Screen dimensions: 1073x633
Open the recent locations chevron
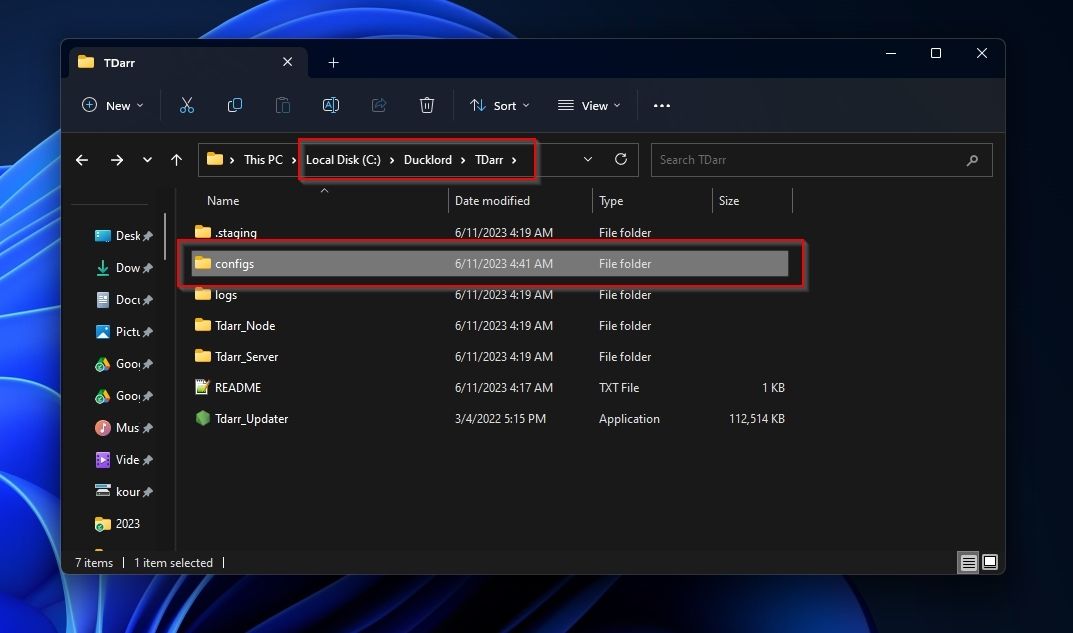(147, 160)
